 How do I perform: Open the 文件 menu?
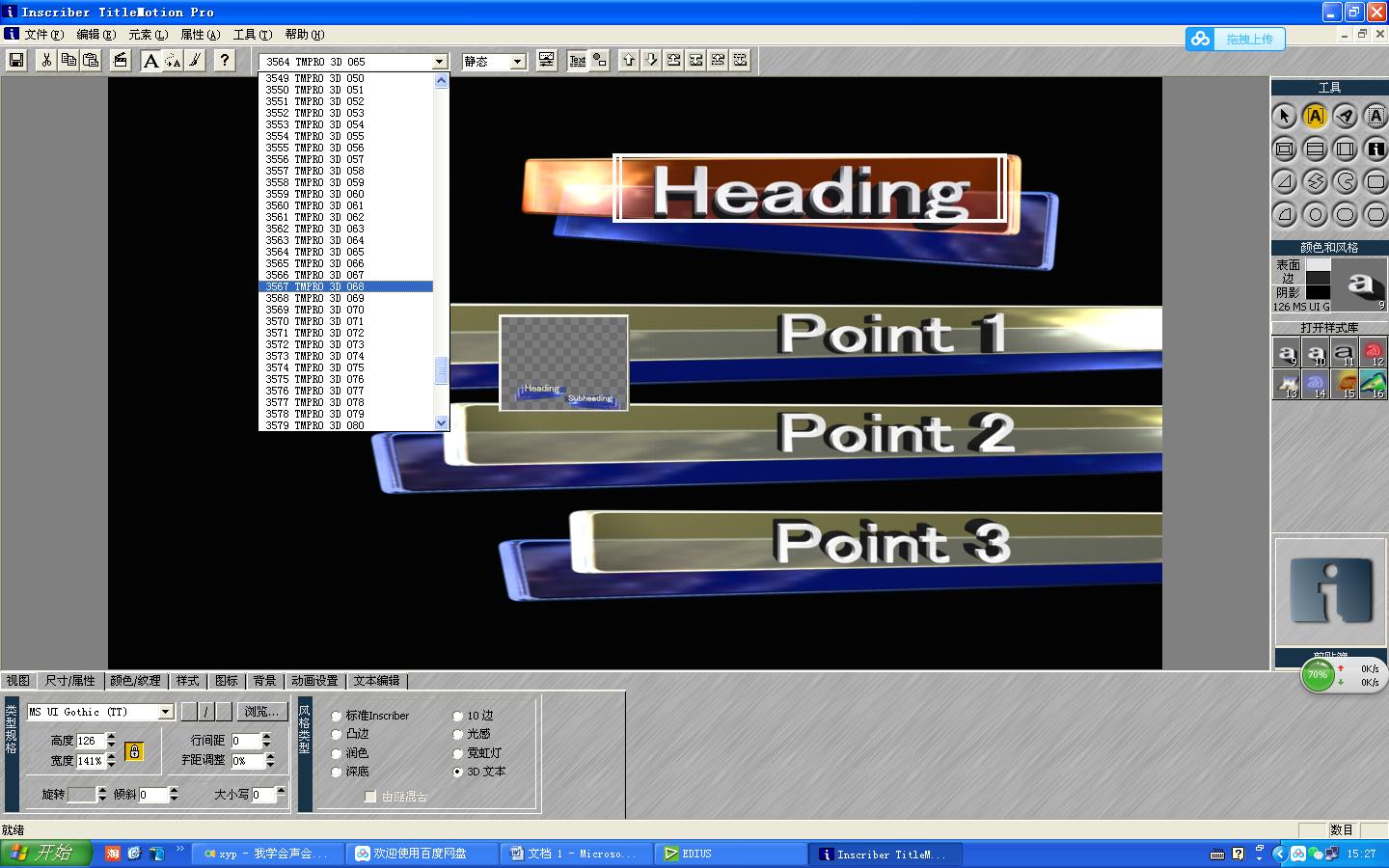point(43,35)
